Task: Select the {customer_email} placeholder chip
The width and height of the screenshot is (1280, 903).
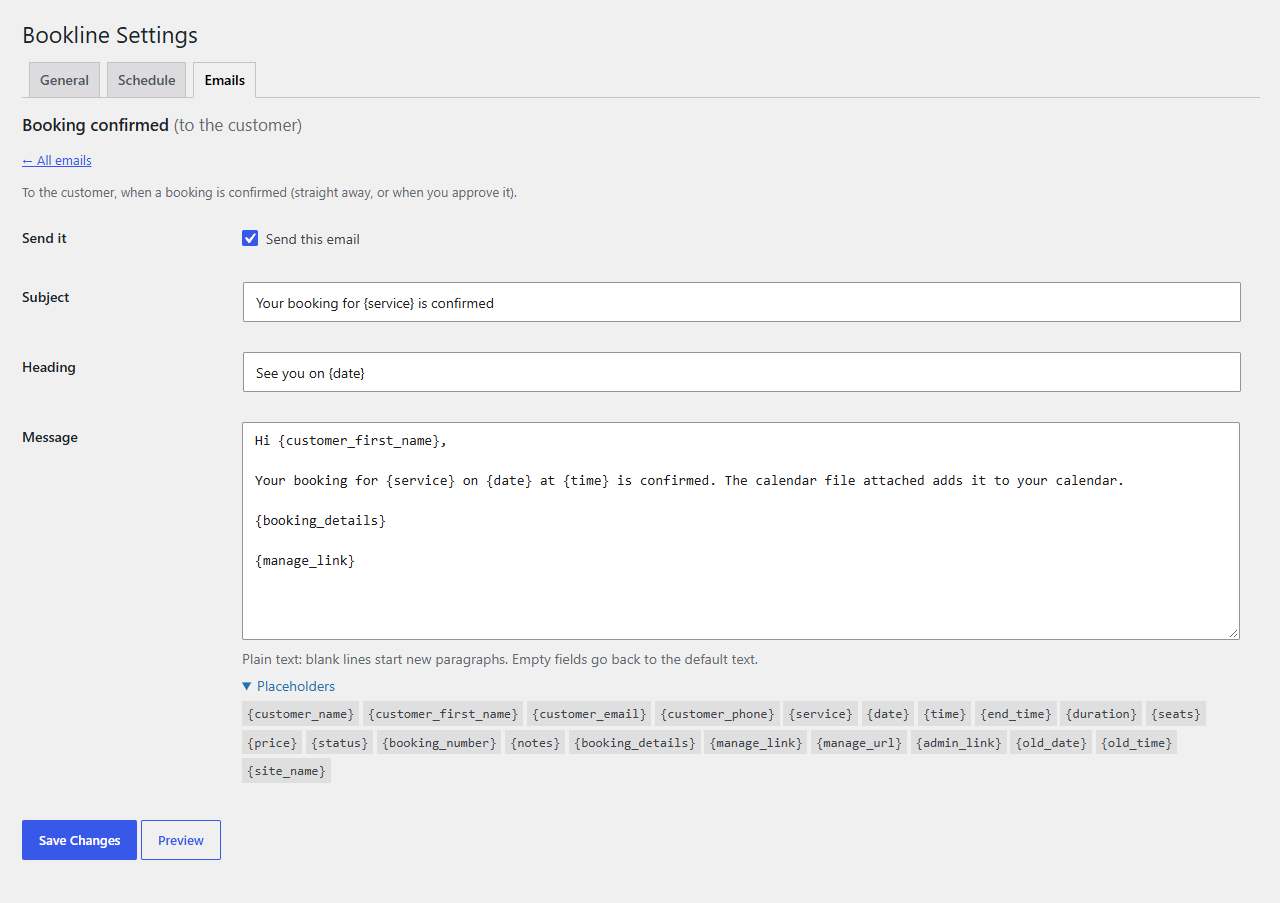Action: coord(589,714)
